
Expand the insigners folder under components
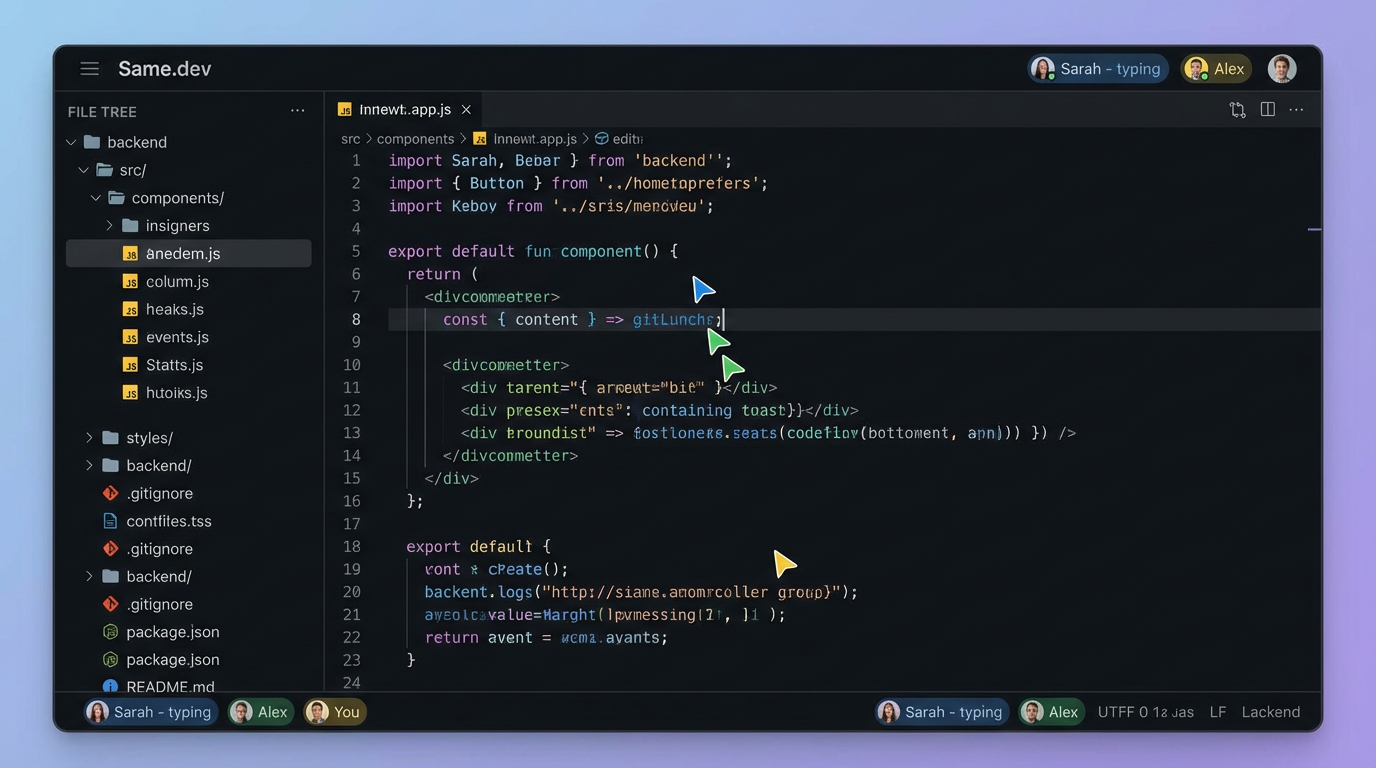tap(110, 225)
